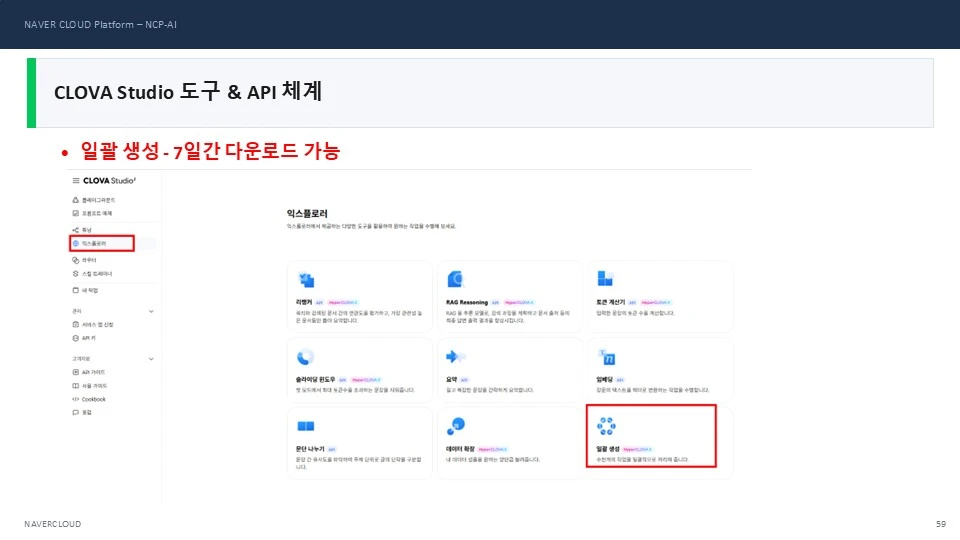Click the page number 59
Screen dimensions: 960x540
pos(940,524)
